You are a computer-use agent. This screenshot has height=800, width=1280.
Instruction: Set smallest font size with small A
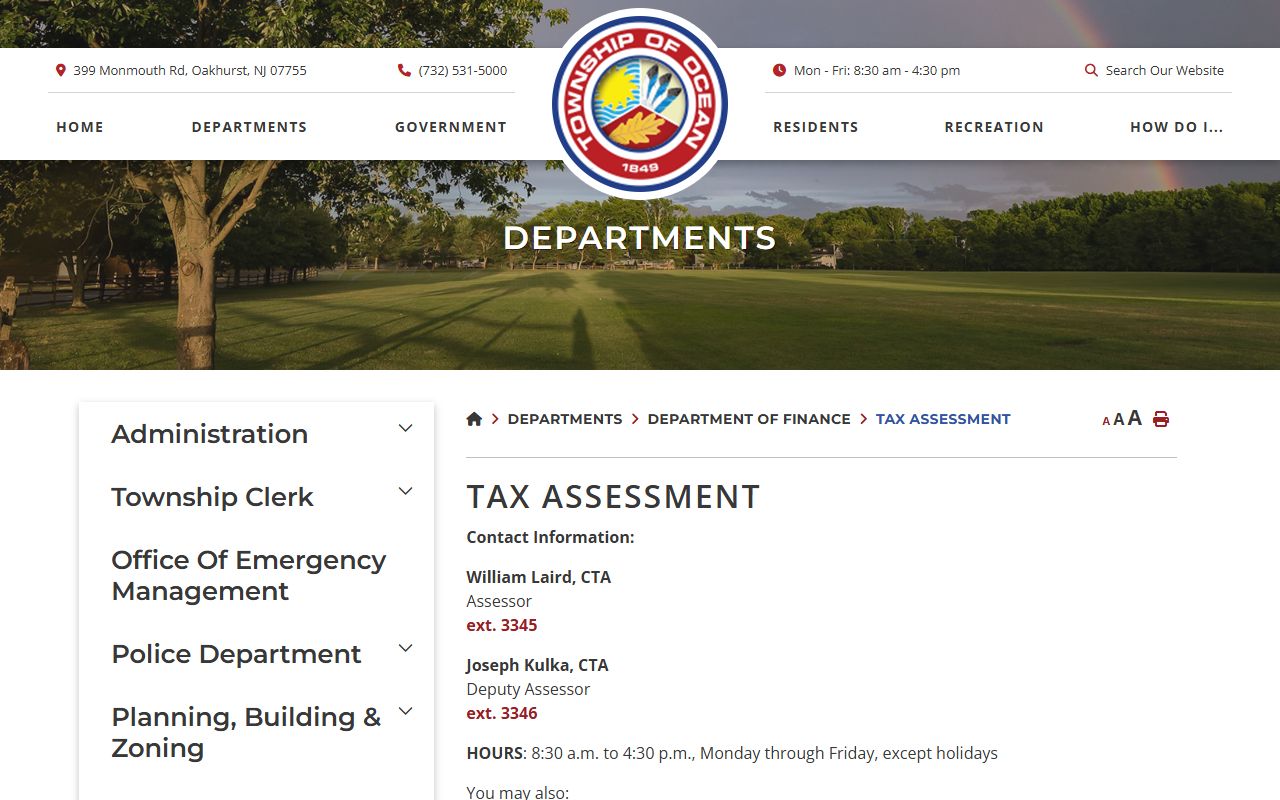(x=1106, y=422)
